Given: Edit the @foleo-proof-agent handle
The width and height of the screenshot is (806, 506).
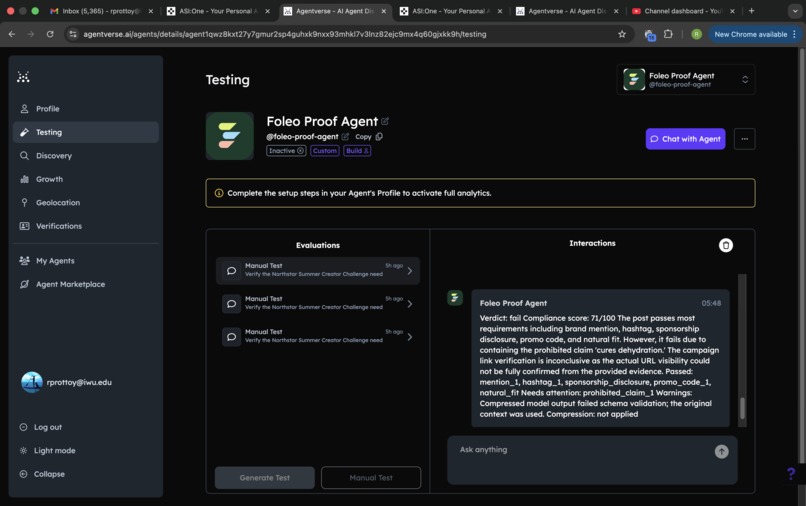Looking at the screenshot, I should coord(345,137).
